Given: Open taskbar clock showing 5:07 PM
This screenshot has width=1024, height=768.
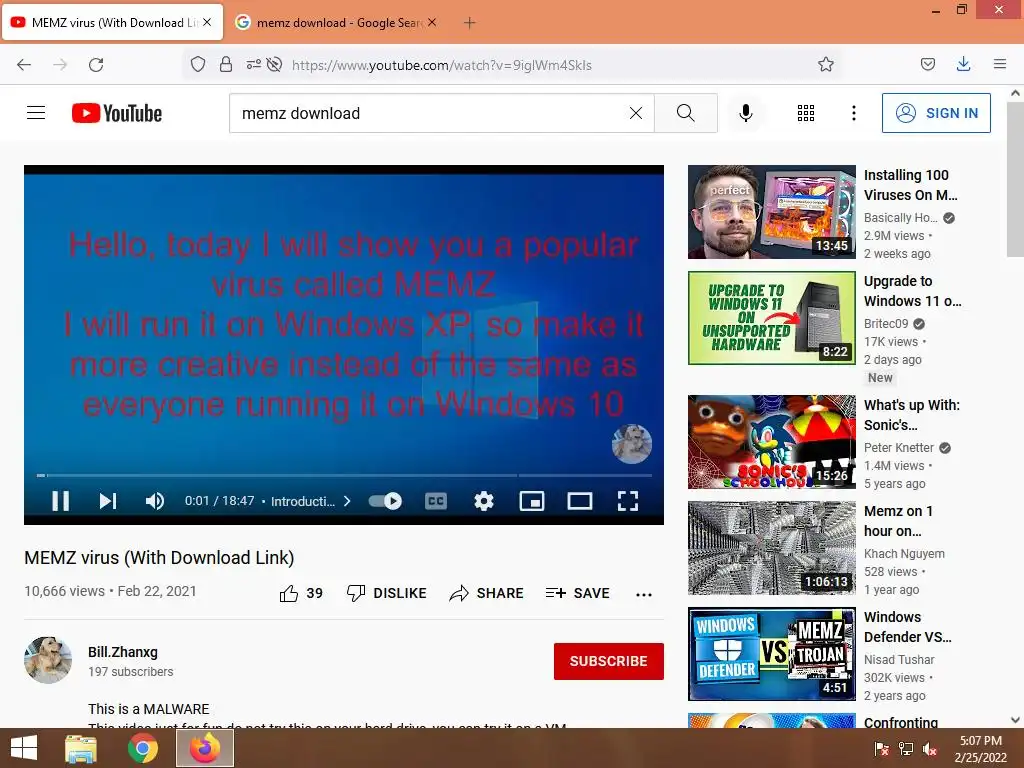Looking at the screenshot, I should click(980, 749).
